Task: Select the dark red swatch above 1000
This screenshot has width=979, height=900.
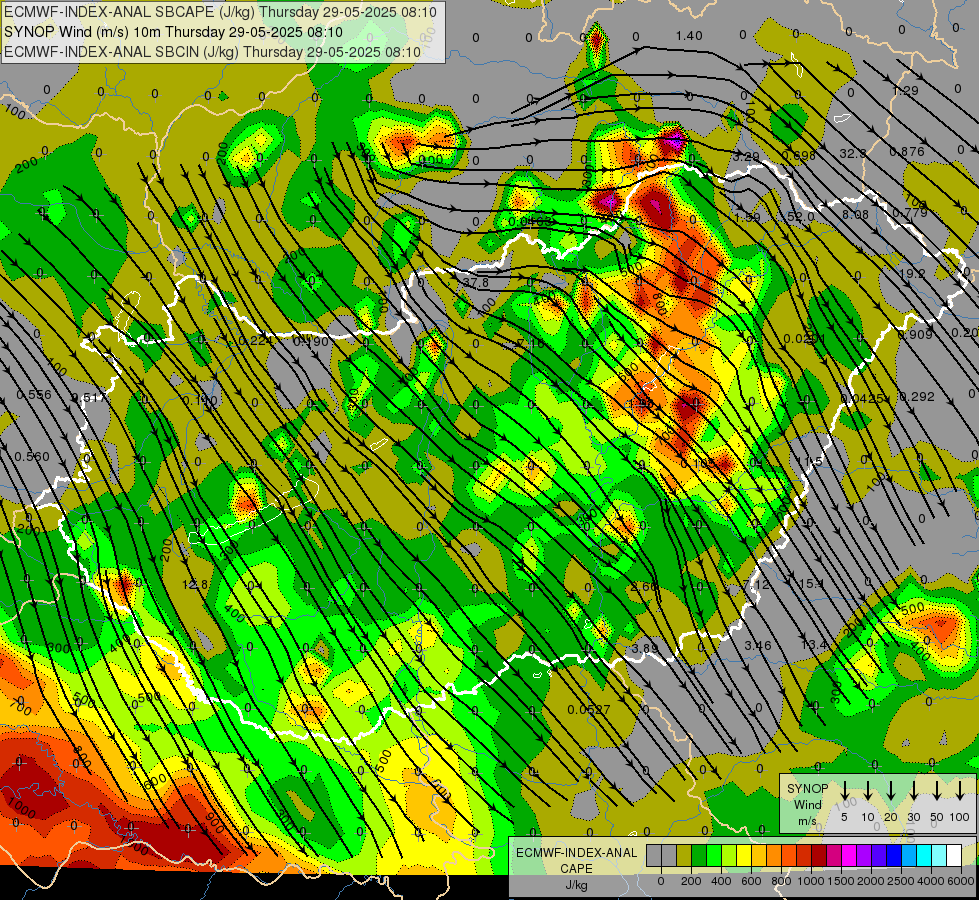Action: 819,855
